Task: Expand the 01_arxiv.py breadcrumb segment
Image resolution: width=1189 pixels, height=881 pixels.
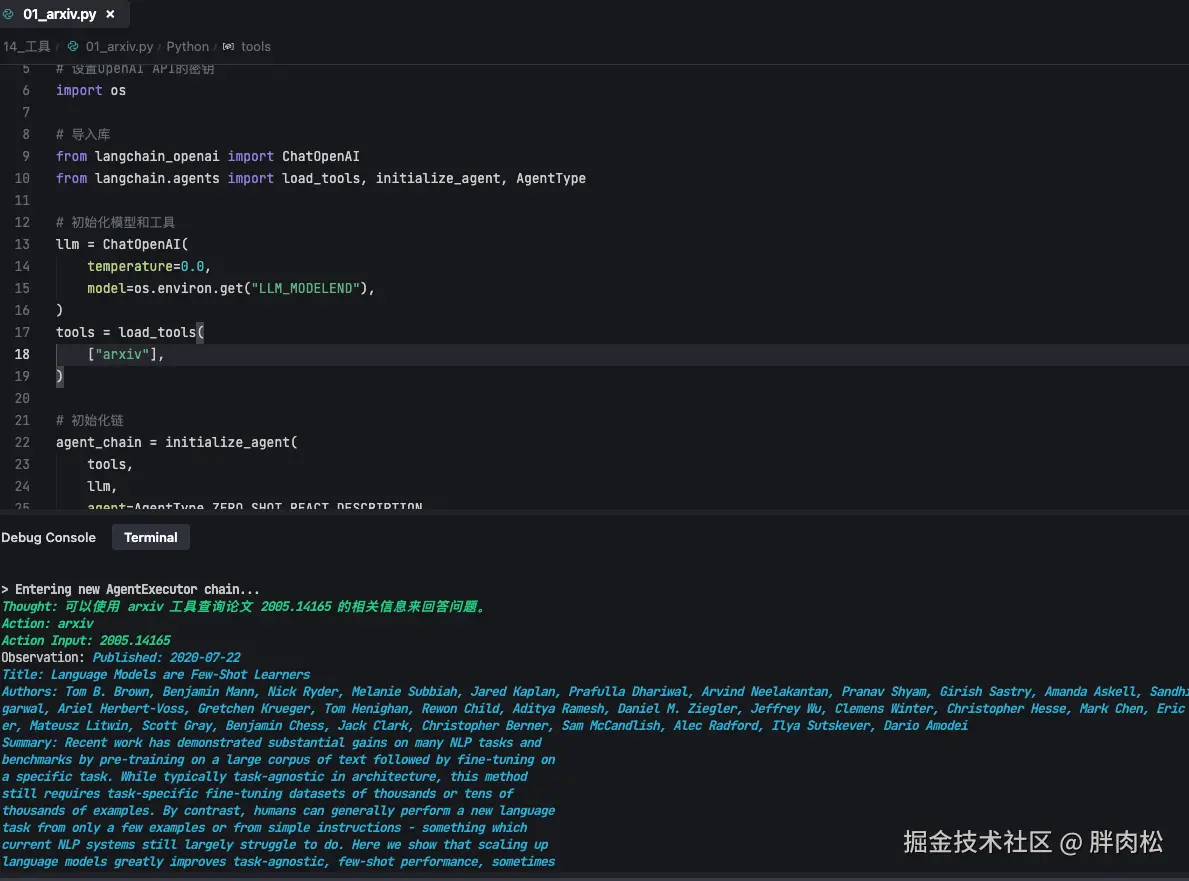Action: click(119, 47)
